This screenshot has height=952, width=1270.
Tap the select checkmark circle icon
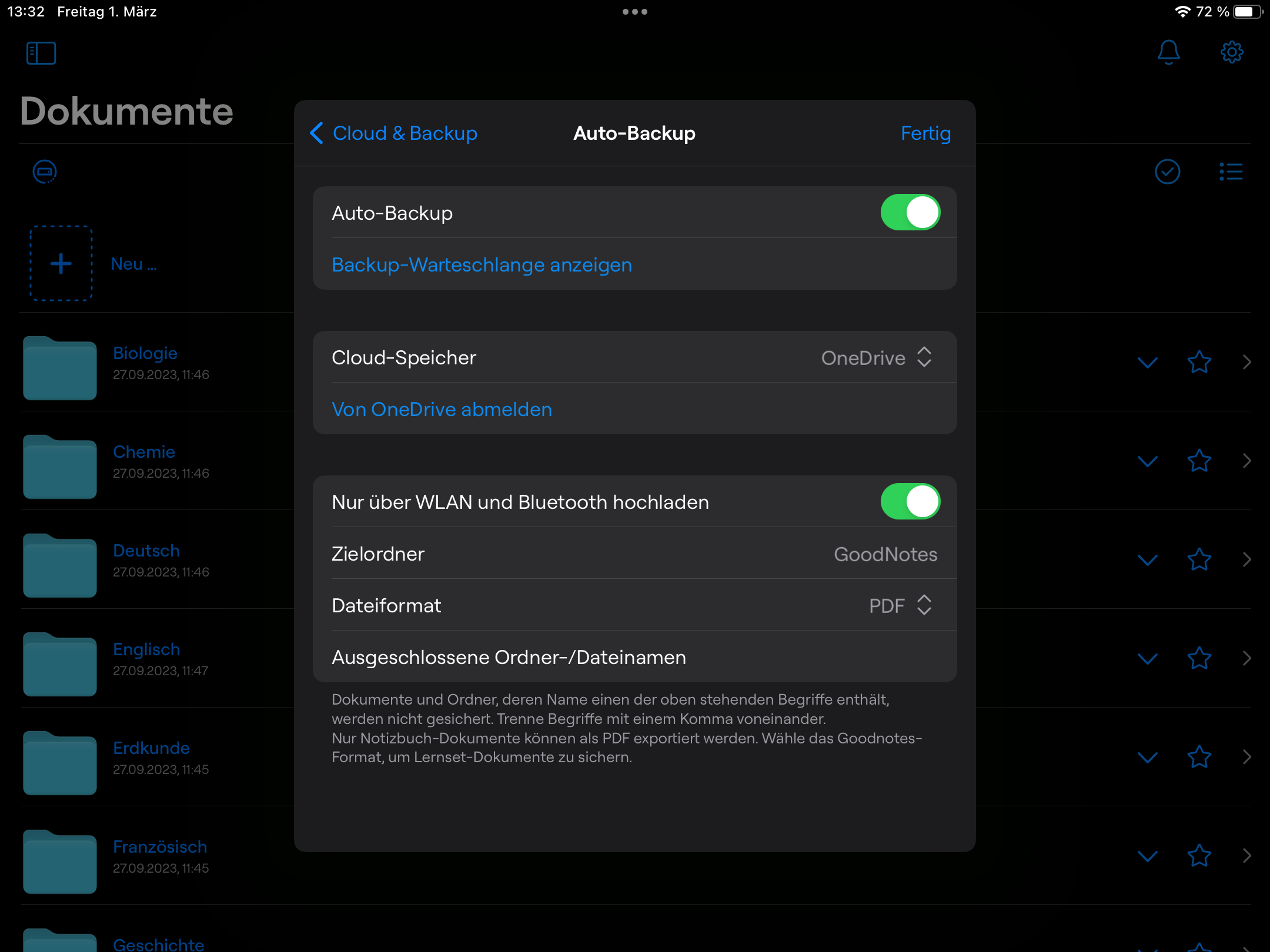pyautogui.click(x=1167, y=172)
